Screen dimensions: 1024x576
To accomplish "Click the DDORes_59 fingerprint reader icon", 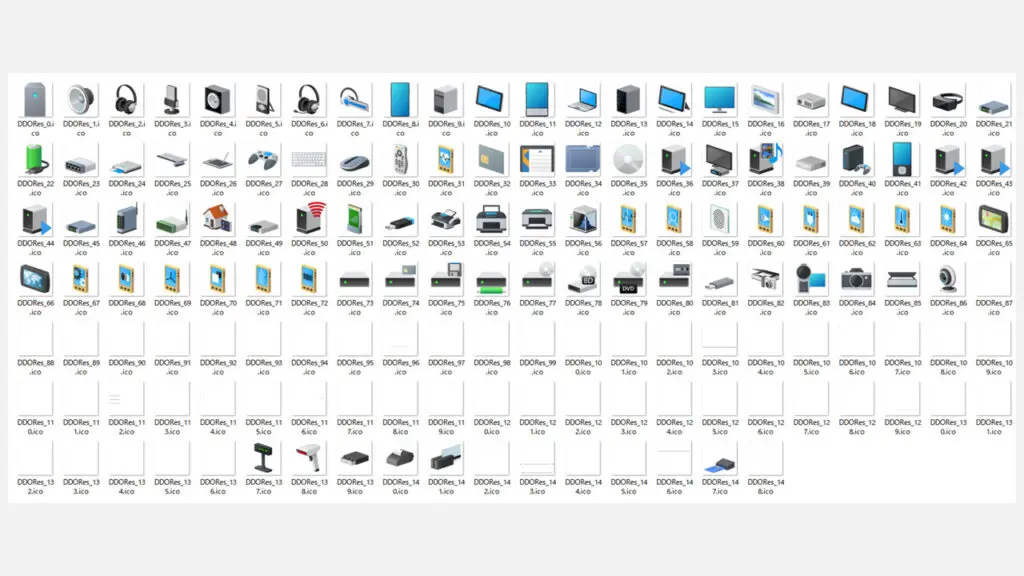I will (720, 219).
